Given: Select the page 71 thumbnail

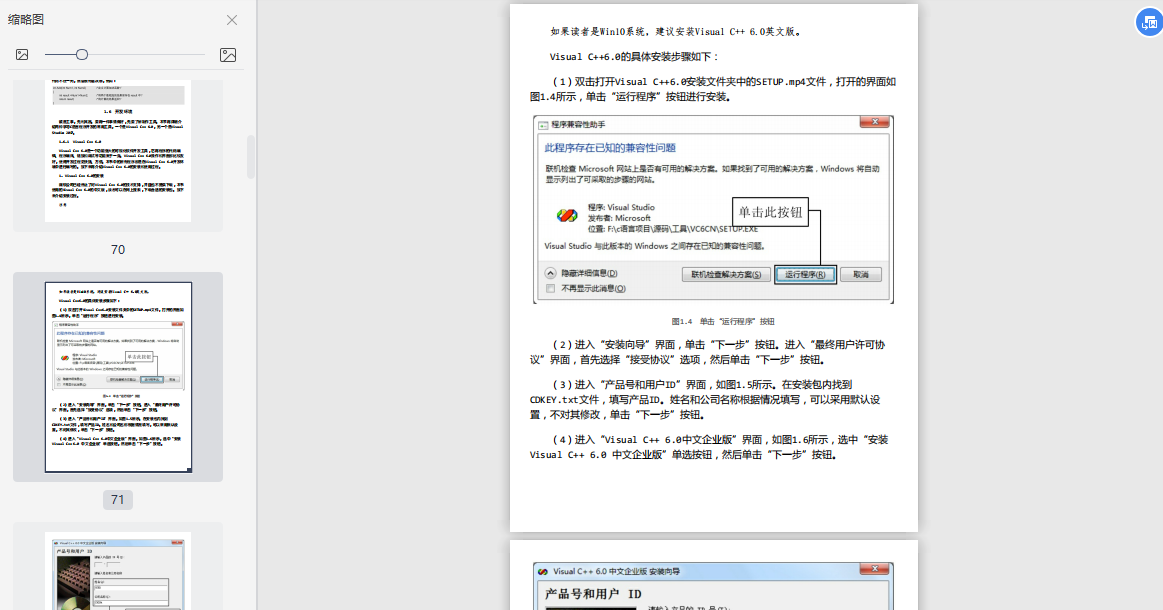Looking at the screenshot, I should (x=118, y=377).
